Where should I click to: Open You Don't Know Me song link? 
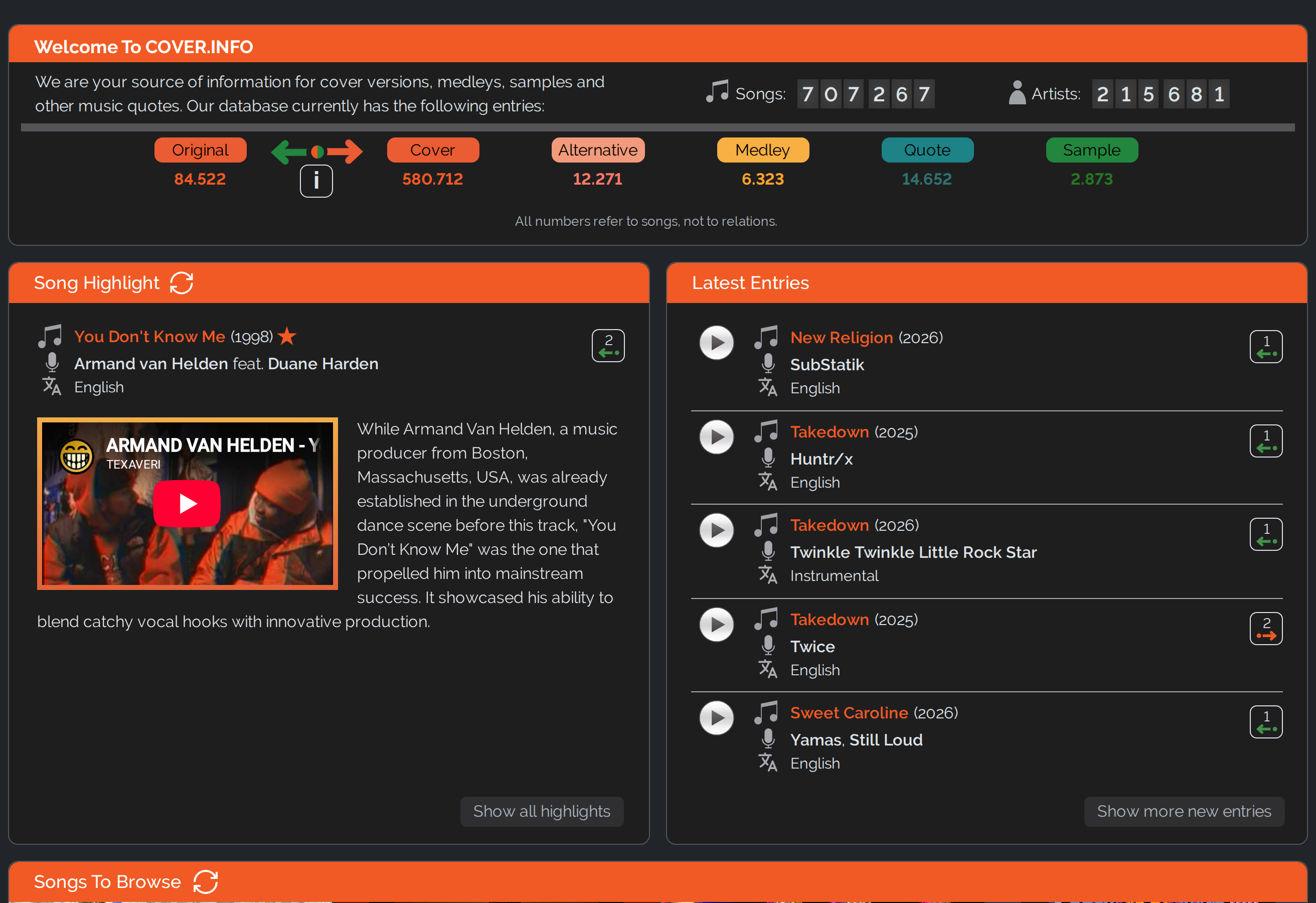coord(149,337)
